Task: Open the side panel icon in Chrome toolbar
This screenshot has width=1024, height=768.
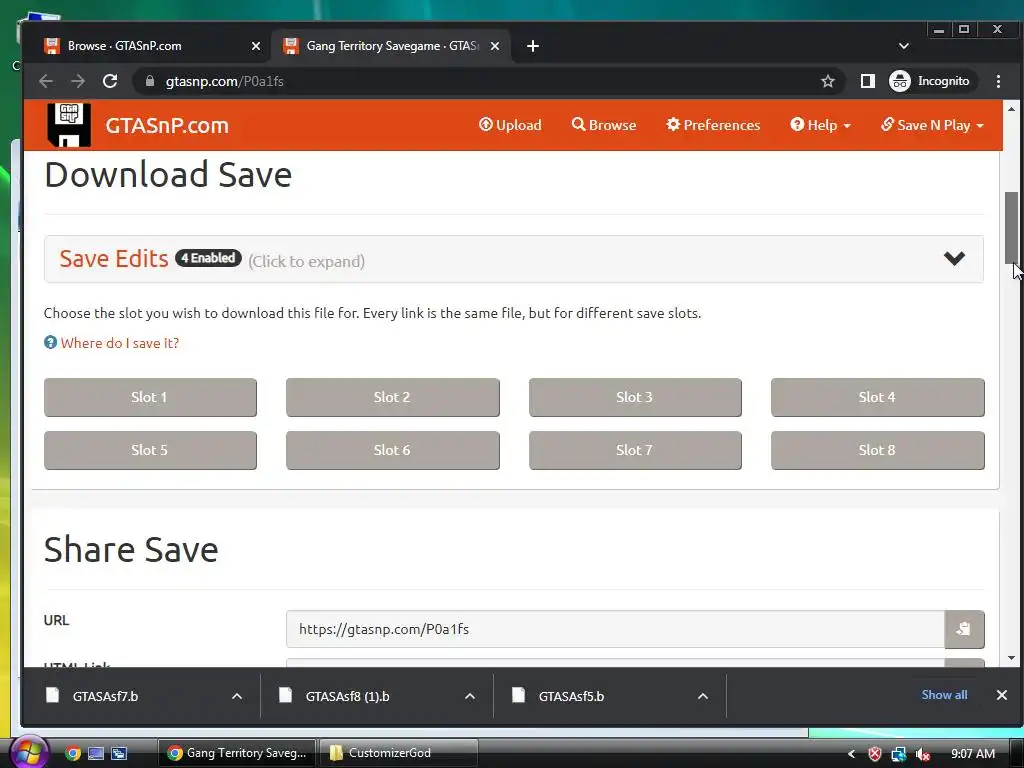Action: [x=867, y=81]
